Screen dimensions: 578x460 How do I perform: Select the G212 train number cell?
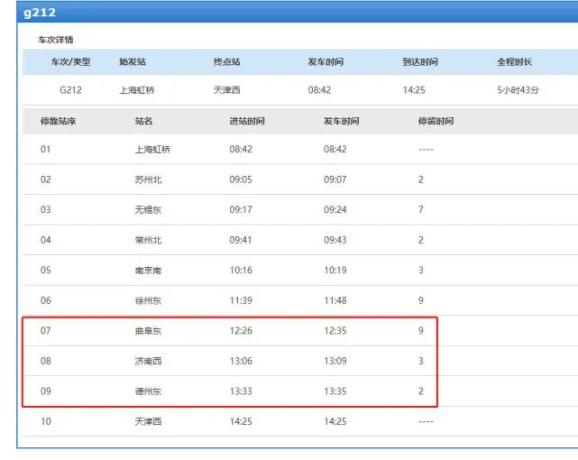(70, 90)
